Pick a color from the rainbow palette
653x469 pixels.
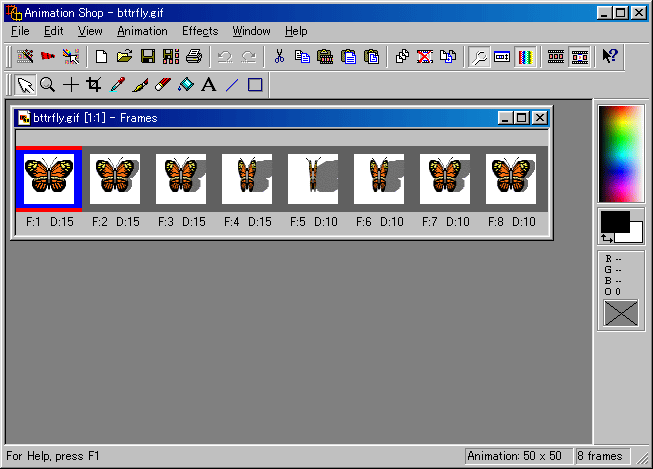click(x=621, y=154)
